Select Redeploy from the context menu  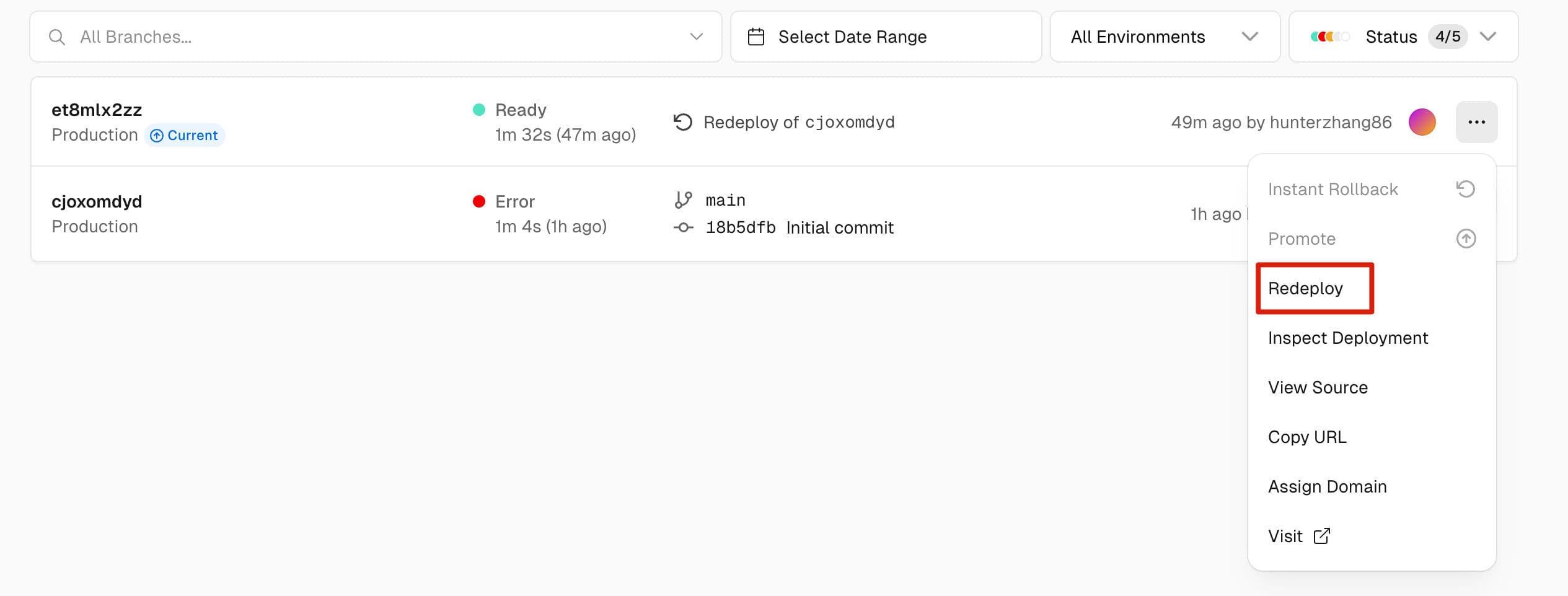(x=1305, y=289)
